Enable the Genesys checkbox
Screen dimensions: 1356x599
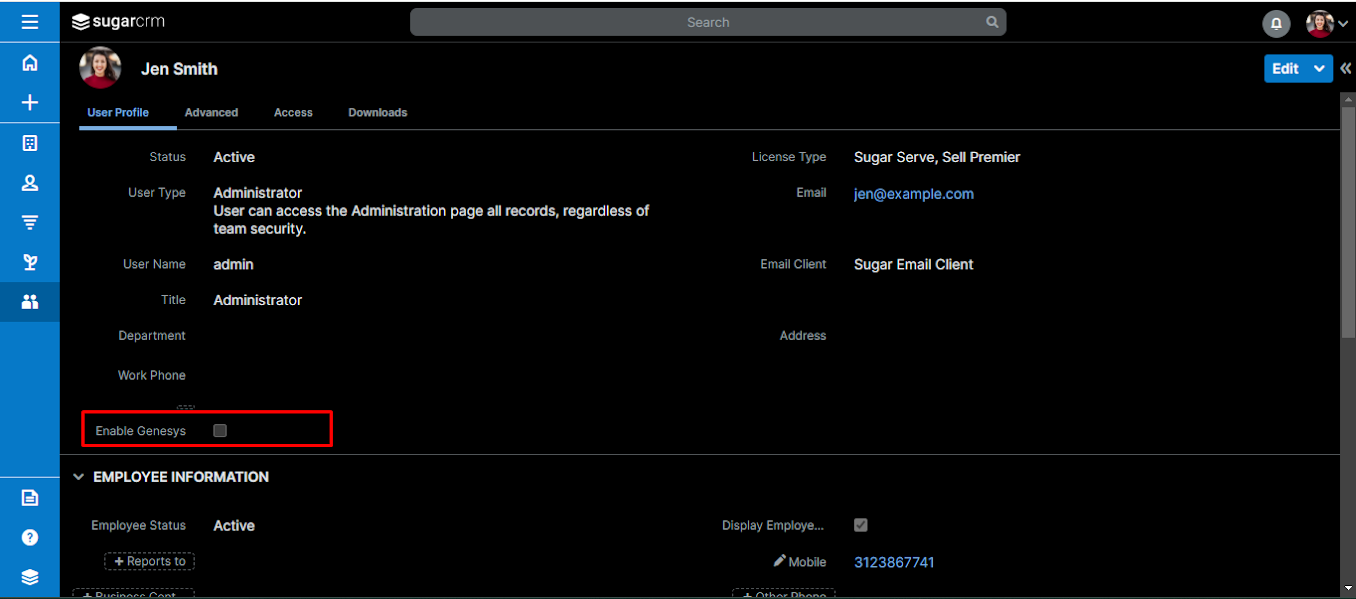pos(220,430)
